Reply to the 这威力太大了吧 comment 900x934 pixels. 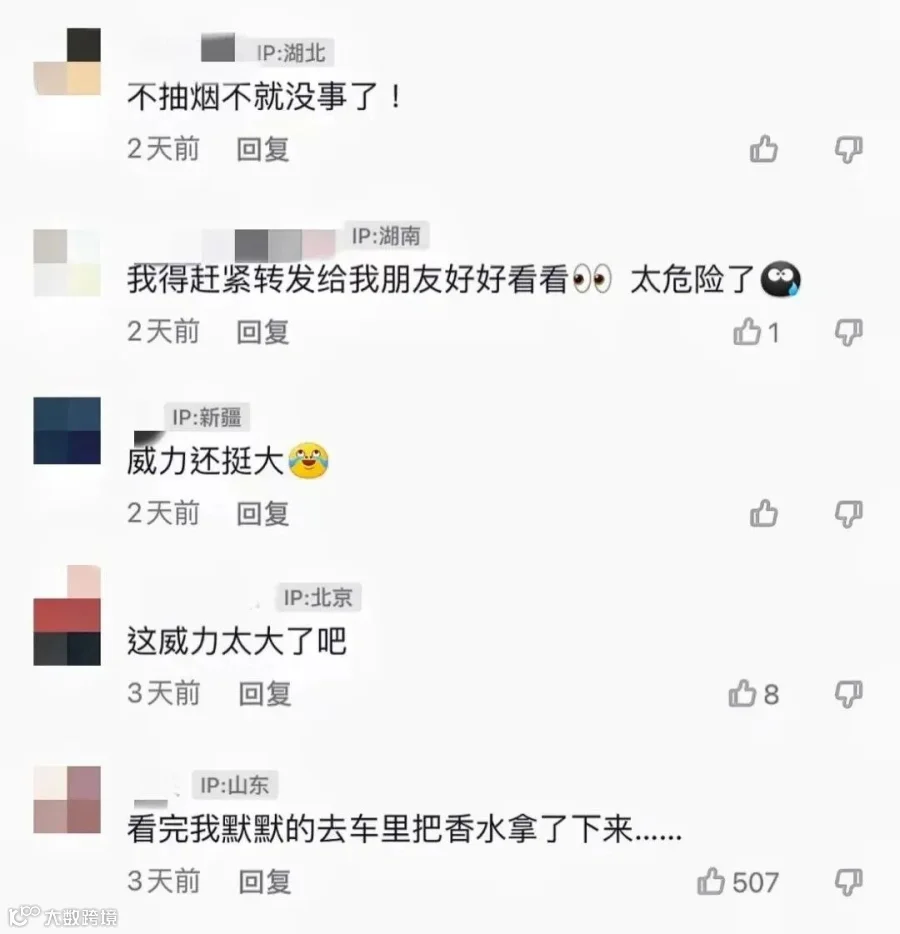tap(265, 694)
